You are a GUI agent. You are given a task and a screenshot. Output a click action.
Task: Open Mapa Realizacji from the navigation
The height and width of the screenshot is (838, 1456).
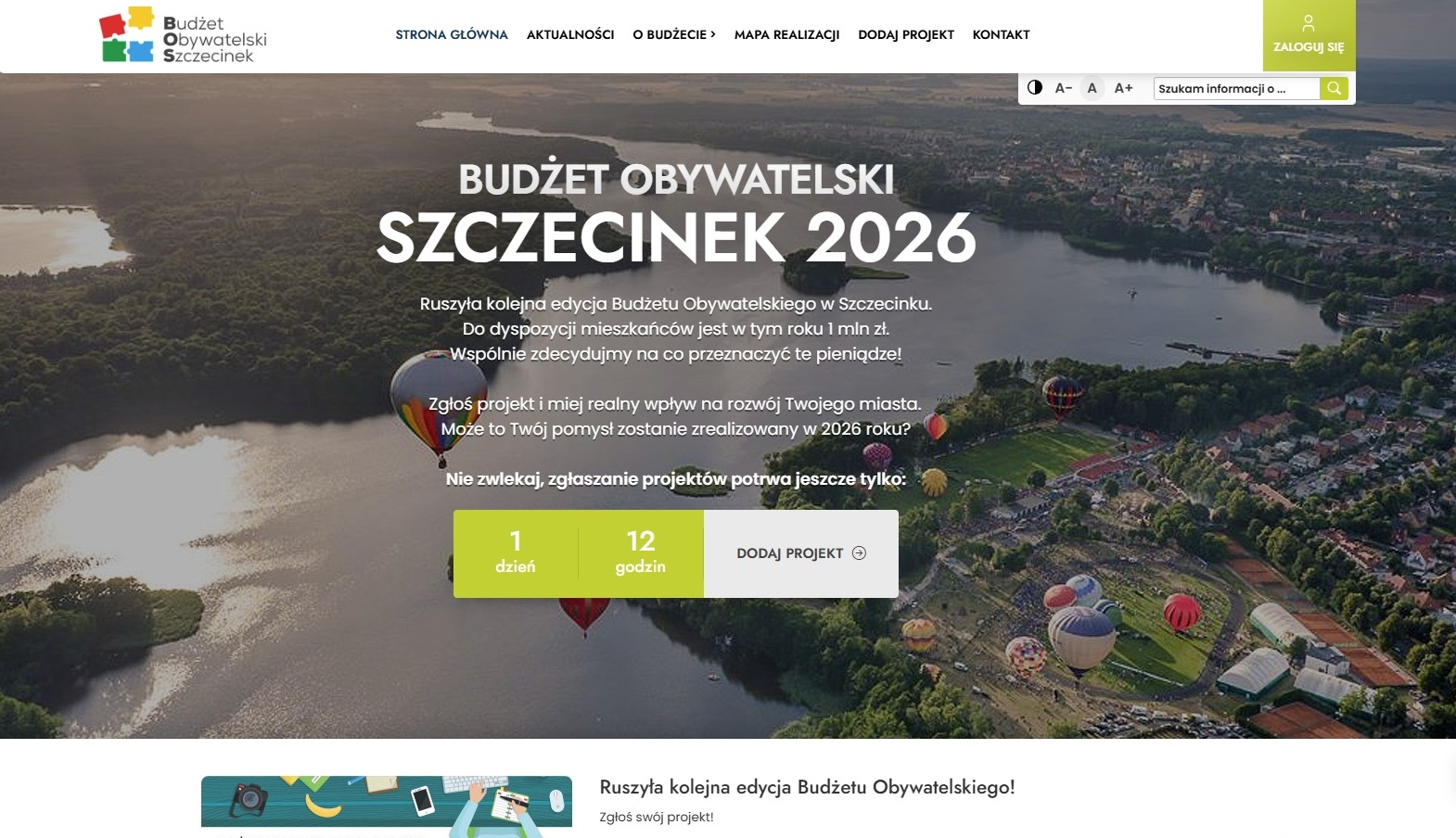786,34
